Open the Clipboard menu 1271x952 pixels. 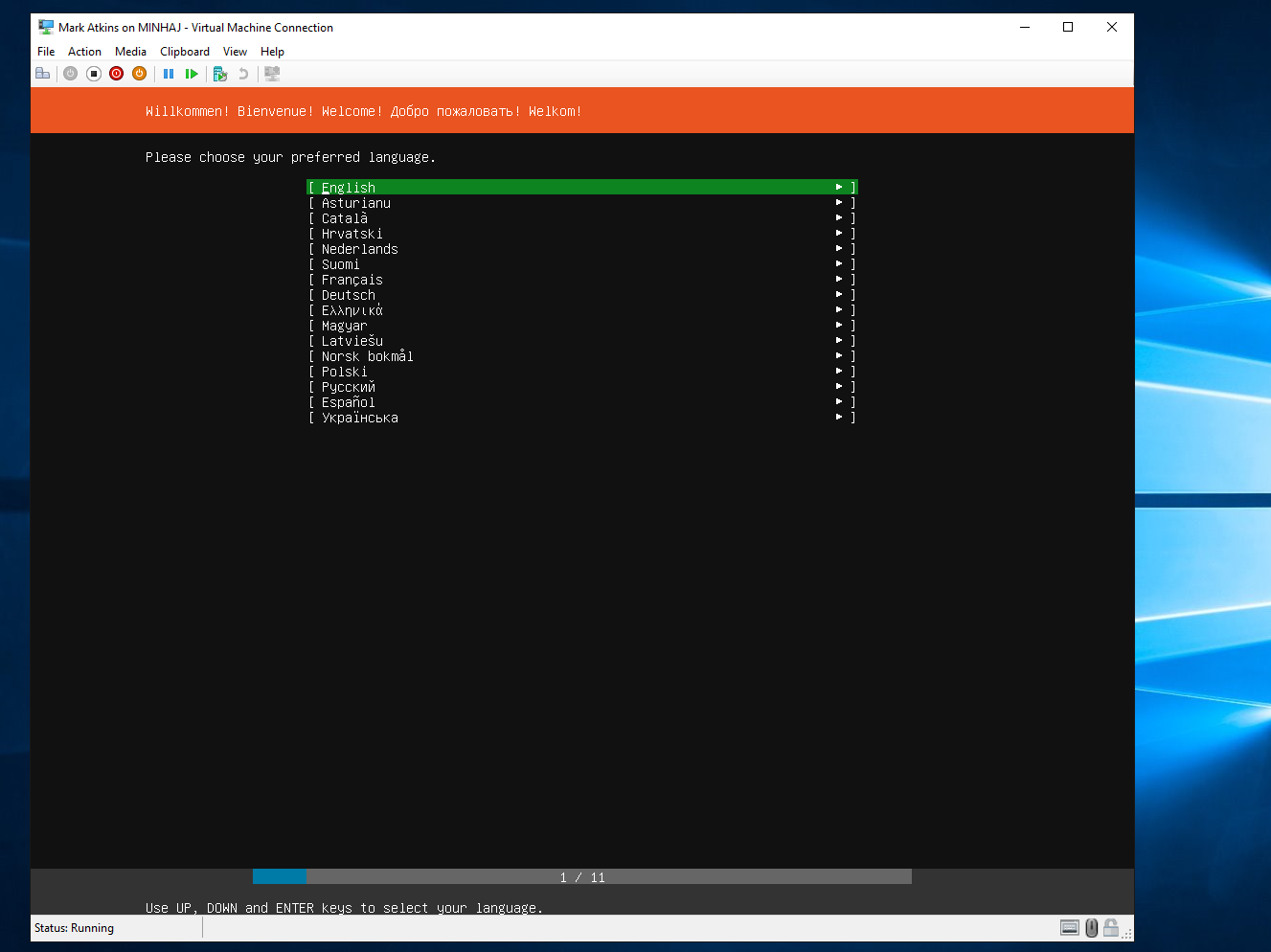click(x=185, y=52)
